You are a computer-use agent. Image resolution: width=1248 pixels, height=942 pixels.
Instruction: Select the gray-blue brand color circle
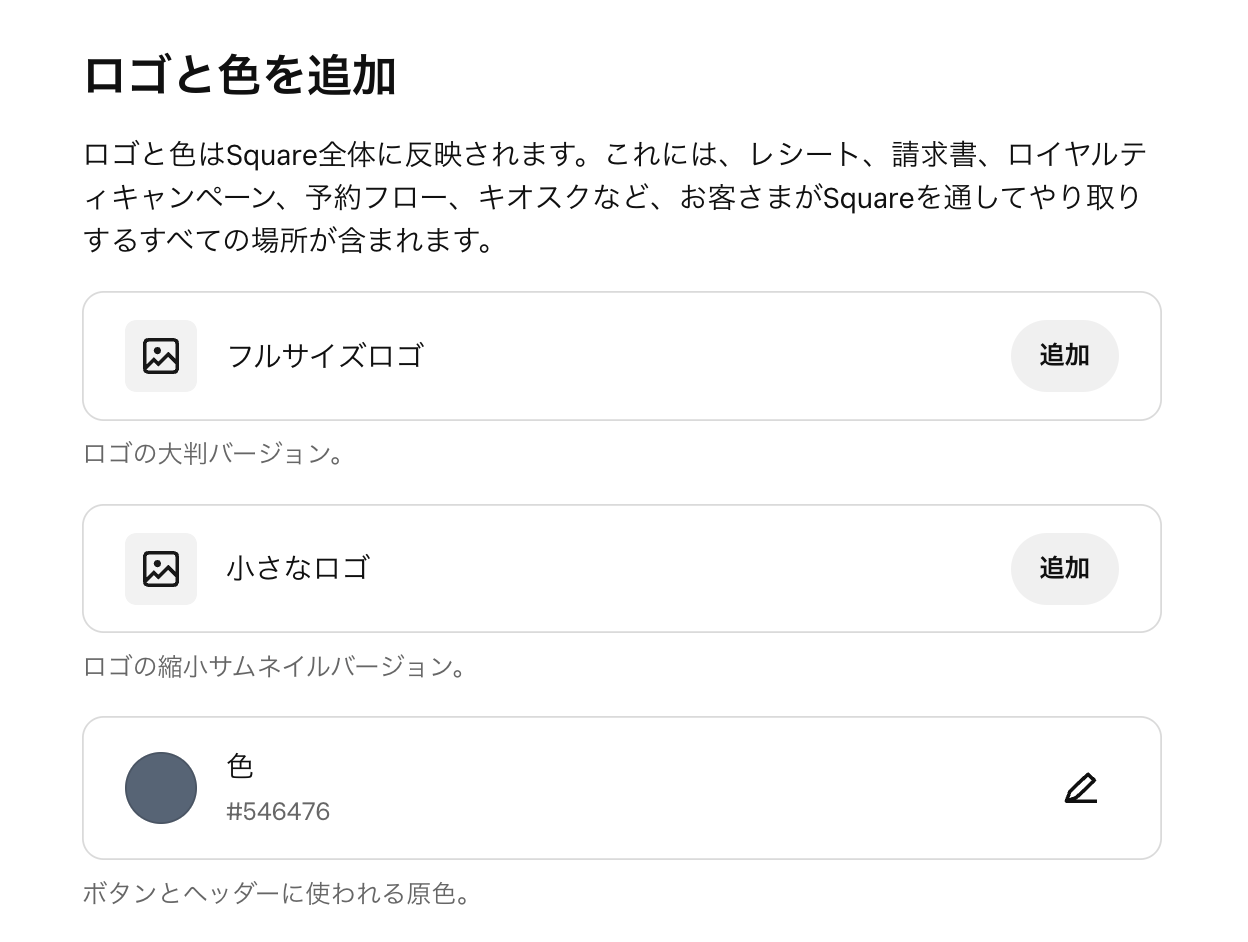click(160, 788)
